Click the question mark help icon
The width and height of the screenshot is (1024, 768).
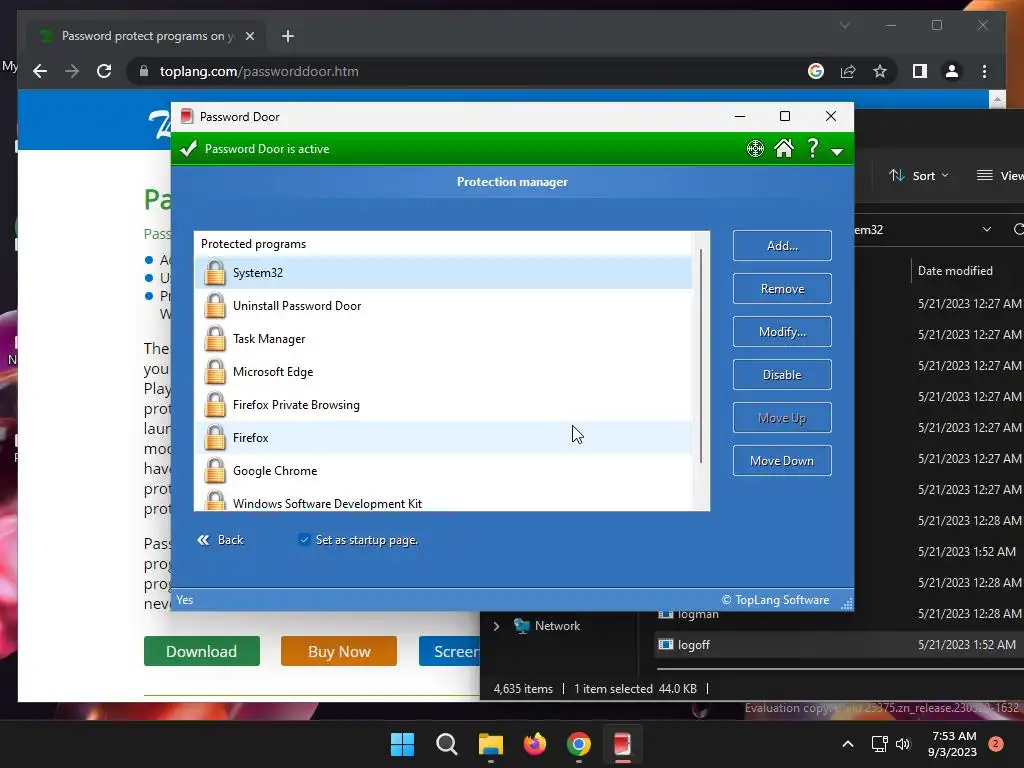point(812,148)
